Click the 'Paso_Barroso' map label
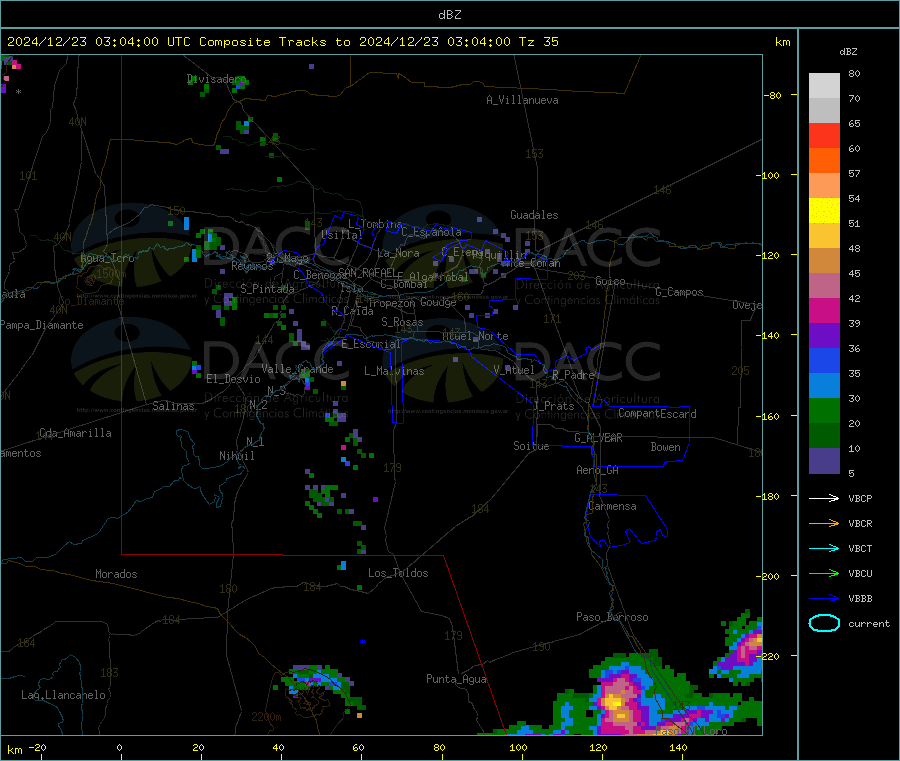 coord(612,617)
